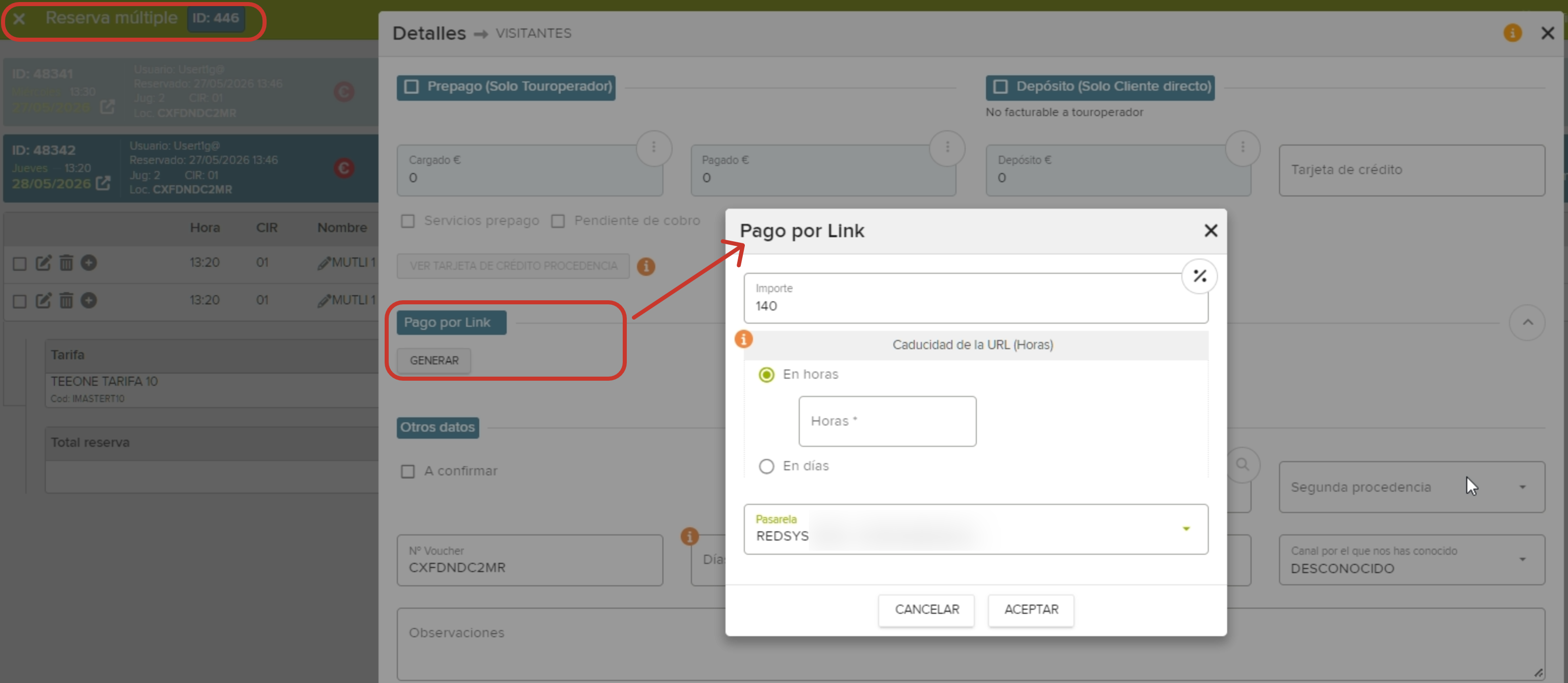Image resolution: width=1568 pixels, height=683 pixels.
Task: Delete second 13:20 player row
Action: (x=66, y=301)
